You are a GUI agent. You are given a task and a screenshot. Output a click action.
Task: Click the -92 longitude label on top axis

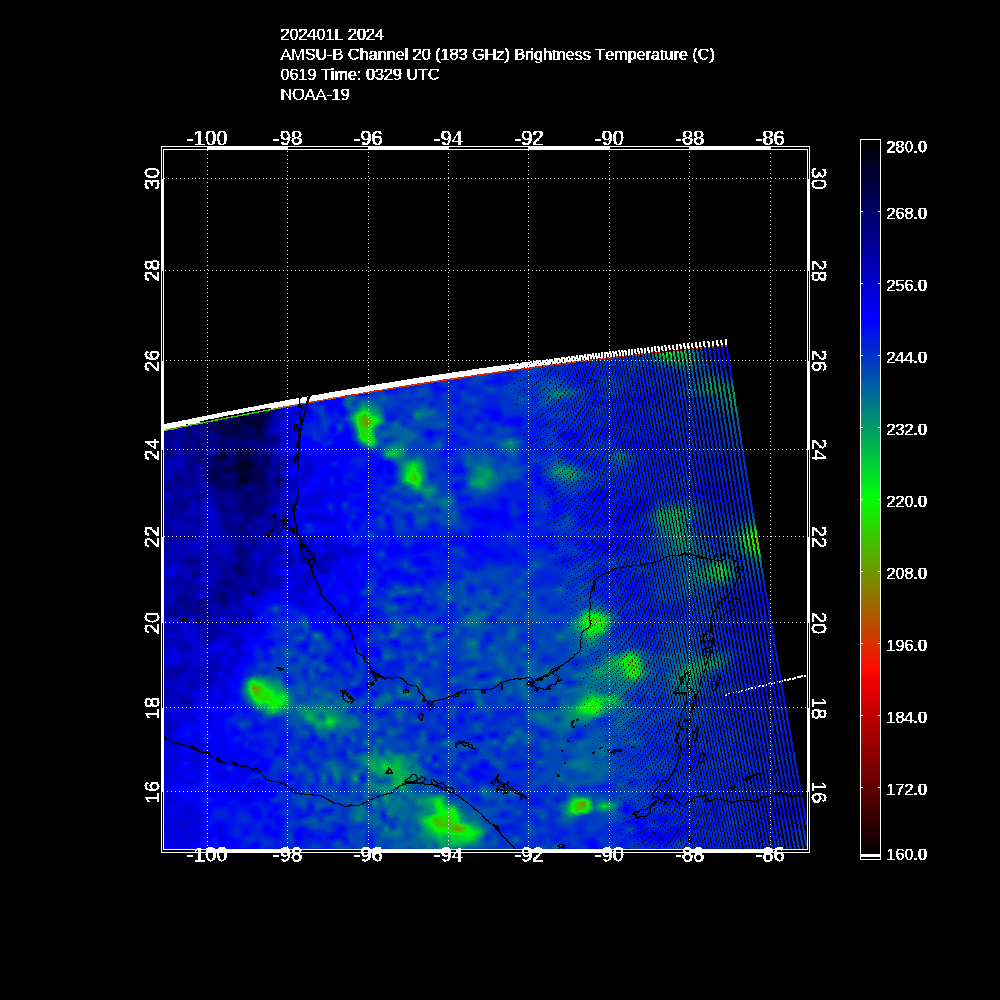tap(529, 138)
